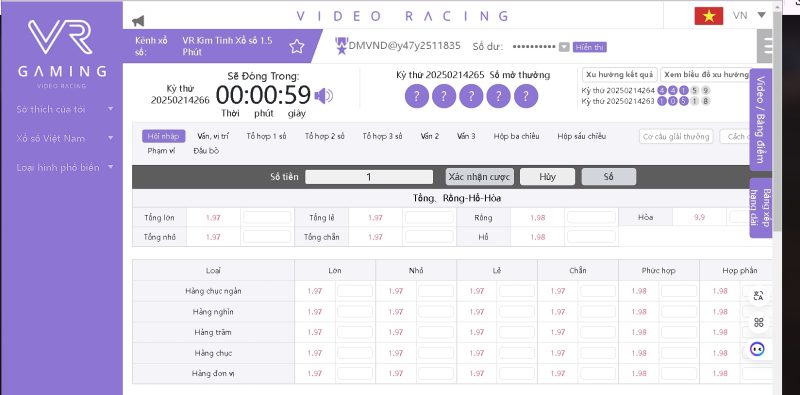Switch to the Tổ hợp 2 số tab
This screenshot has height=395, width=800.
point(324,136)
